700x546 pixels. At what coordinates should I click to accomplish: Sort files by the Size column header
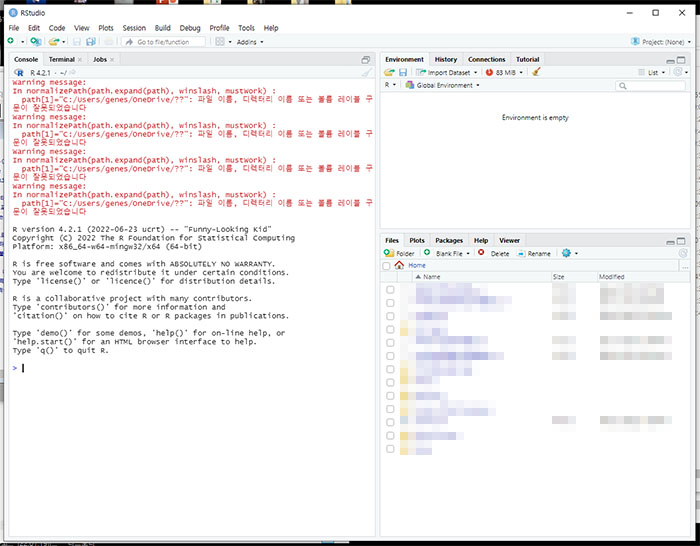pyautogui.click(x=574, y=277)
